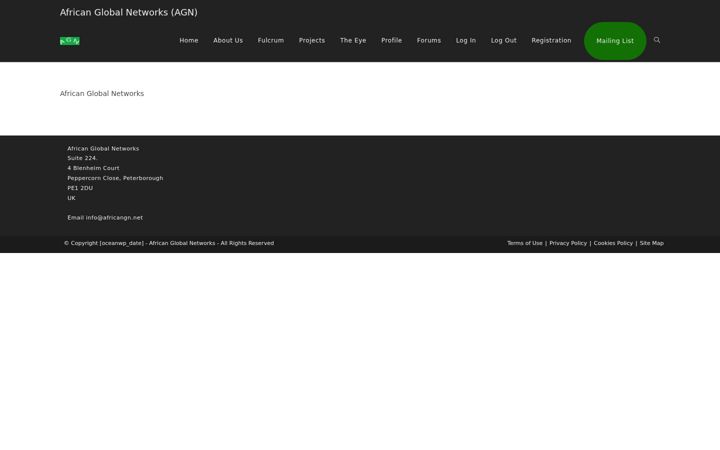Open the Registration page

[x=551, y=40]
